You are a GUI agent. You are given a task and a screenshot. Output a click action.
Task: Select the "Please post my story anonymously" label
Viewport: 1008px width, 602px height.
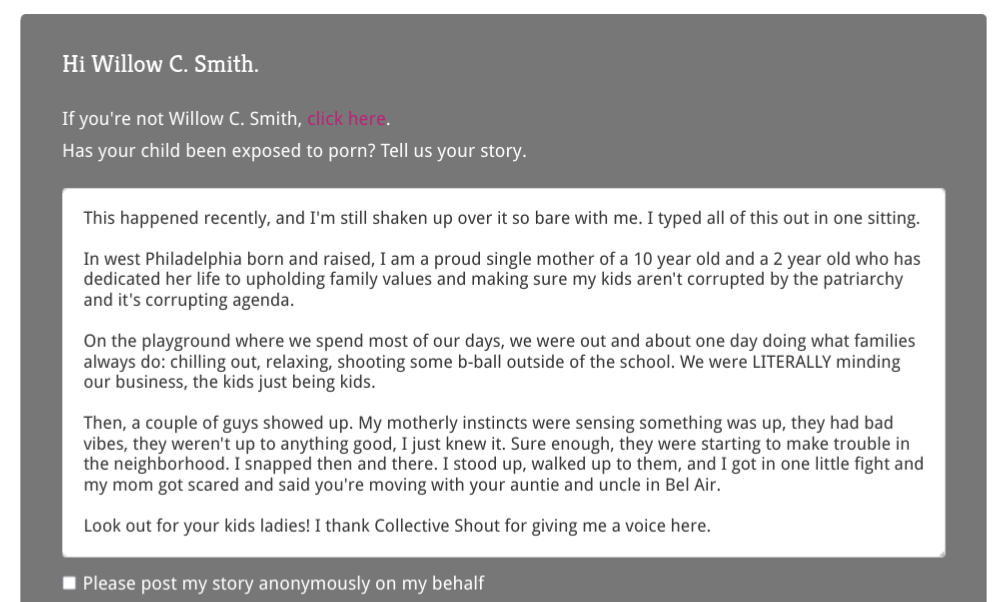tap(284, 583)
